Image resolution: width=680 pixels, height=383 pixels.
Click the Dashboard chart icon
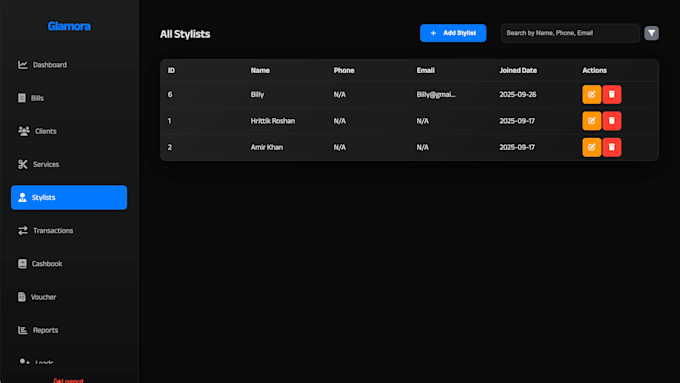coord(23,65)
